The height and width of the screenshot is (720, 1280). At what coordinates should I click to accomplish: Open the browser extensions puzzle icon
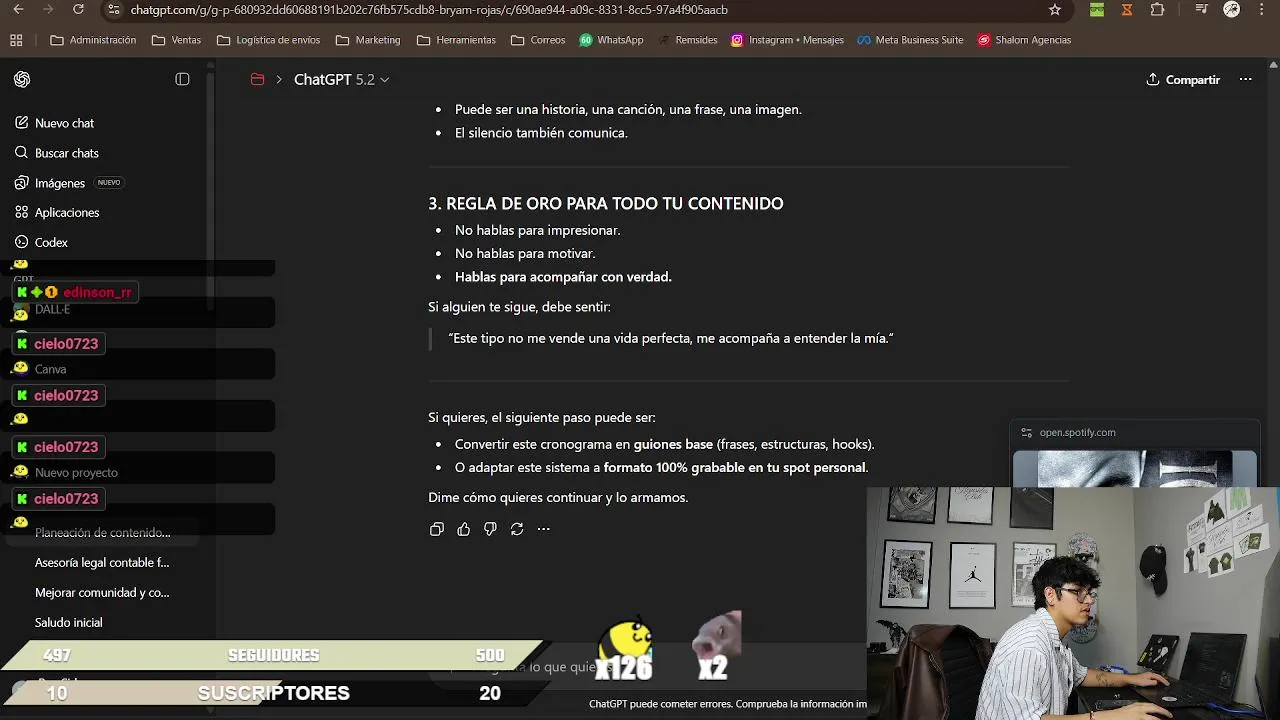1157,9
